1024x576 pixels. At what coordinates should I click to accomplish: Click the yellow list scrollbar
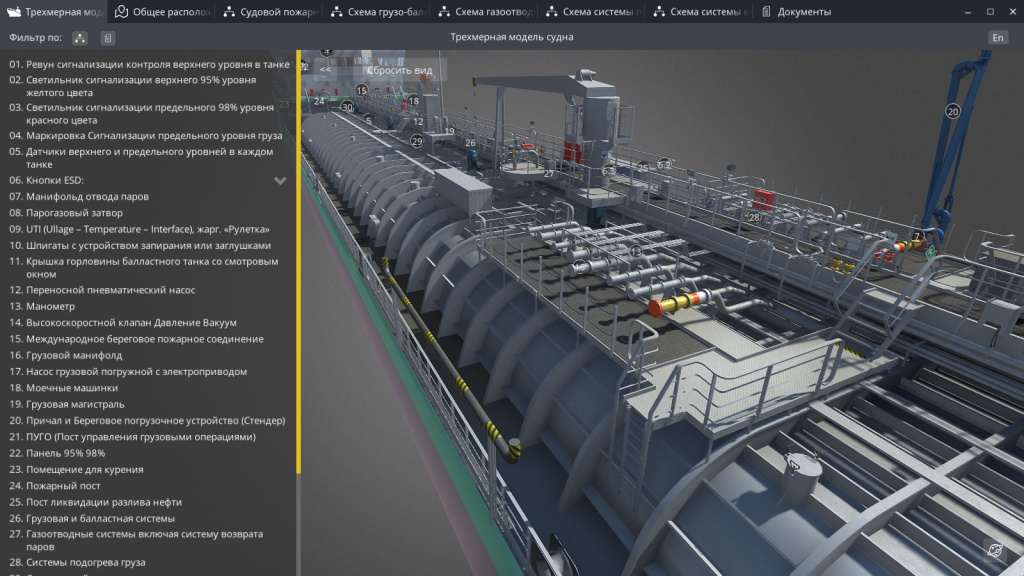tap(298, 261)
